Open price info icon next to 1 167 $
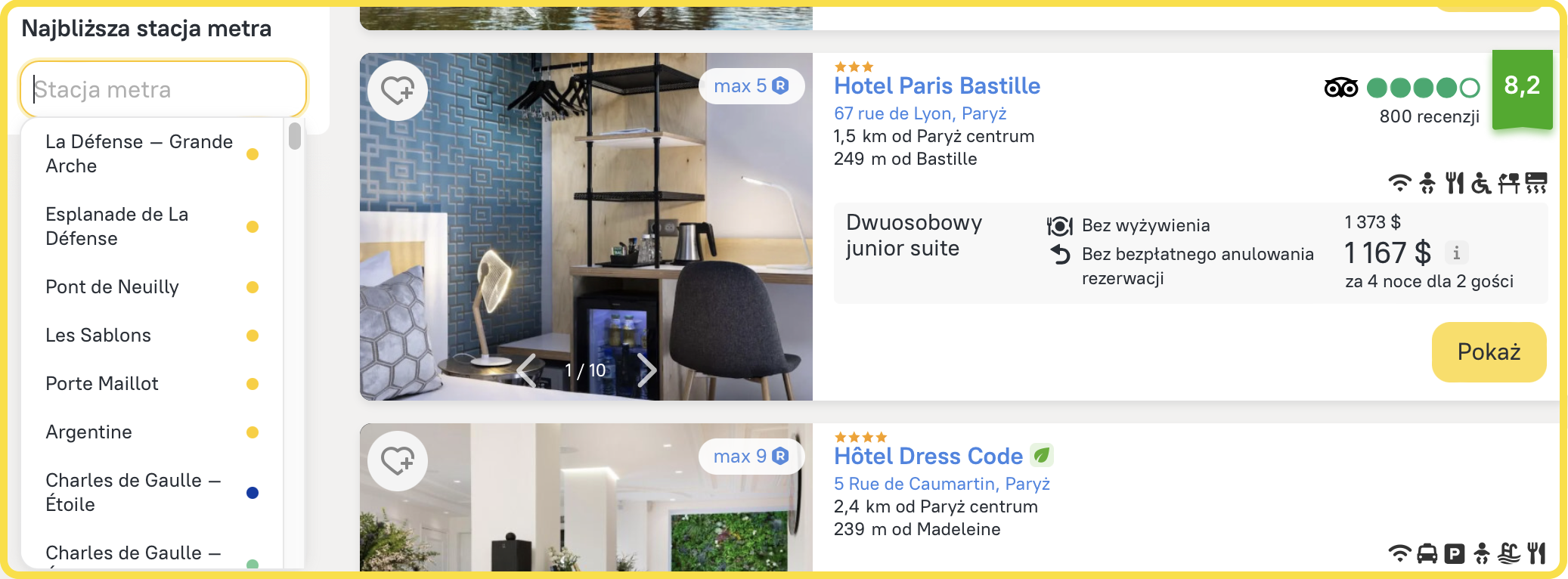Image resolution: width=1568 pixels, height=579 pixels. tap(1456, 252)
